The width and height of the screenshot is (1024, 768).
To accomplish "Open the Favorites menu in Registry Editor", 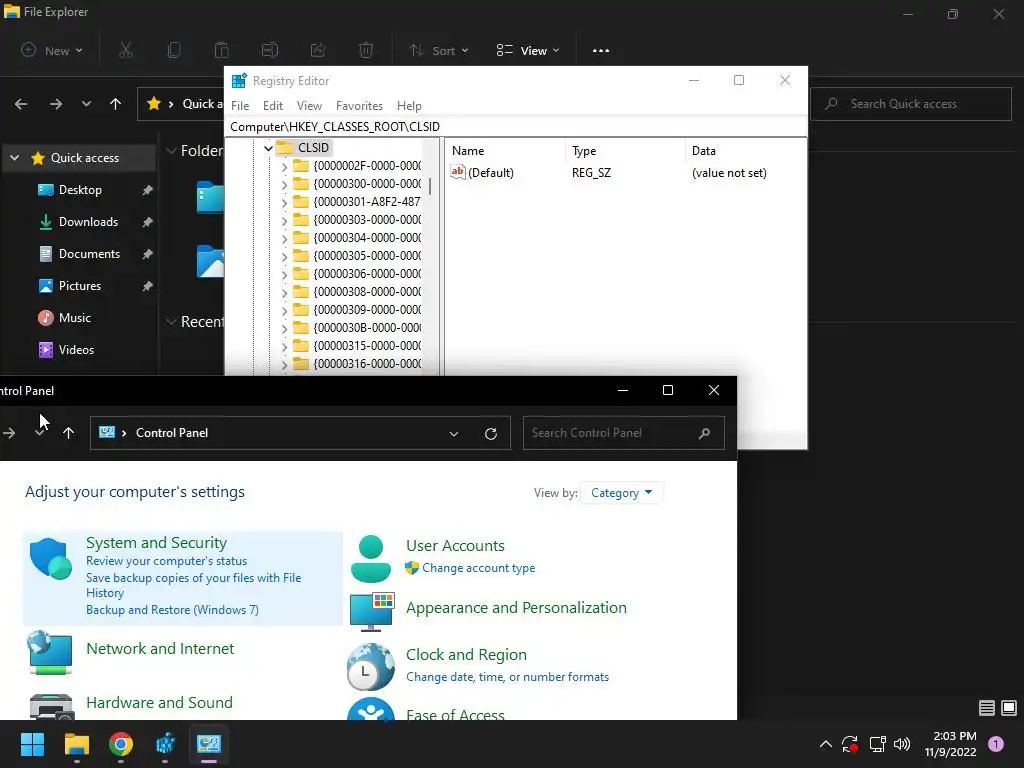I will point(359,106).
